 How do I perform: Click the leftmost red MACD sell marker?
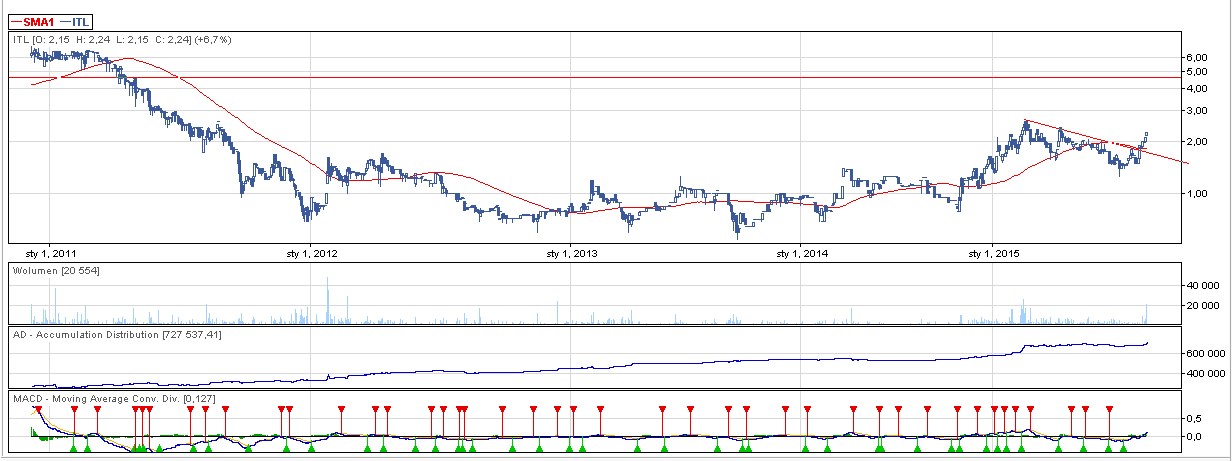(x=38, y=409)
